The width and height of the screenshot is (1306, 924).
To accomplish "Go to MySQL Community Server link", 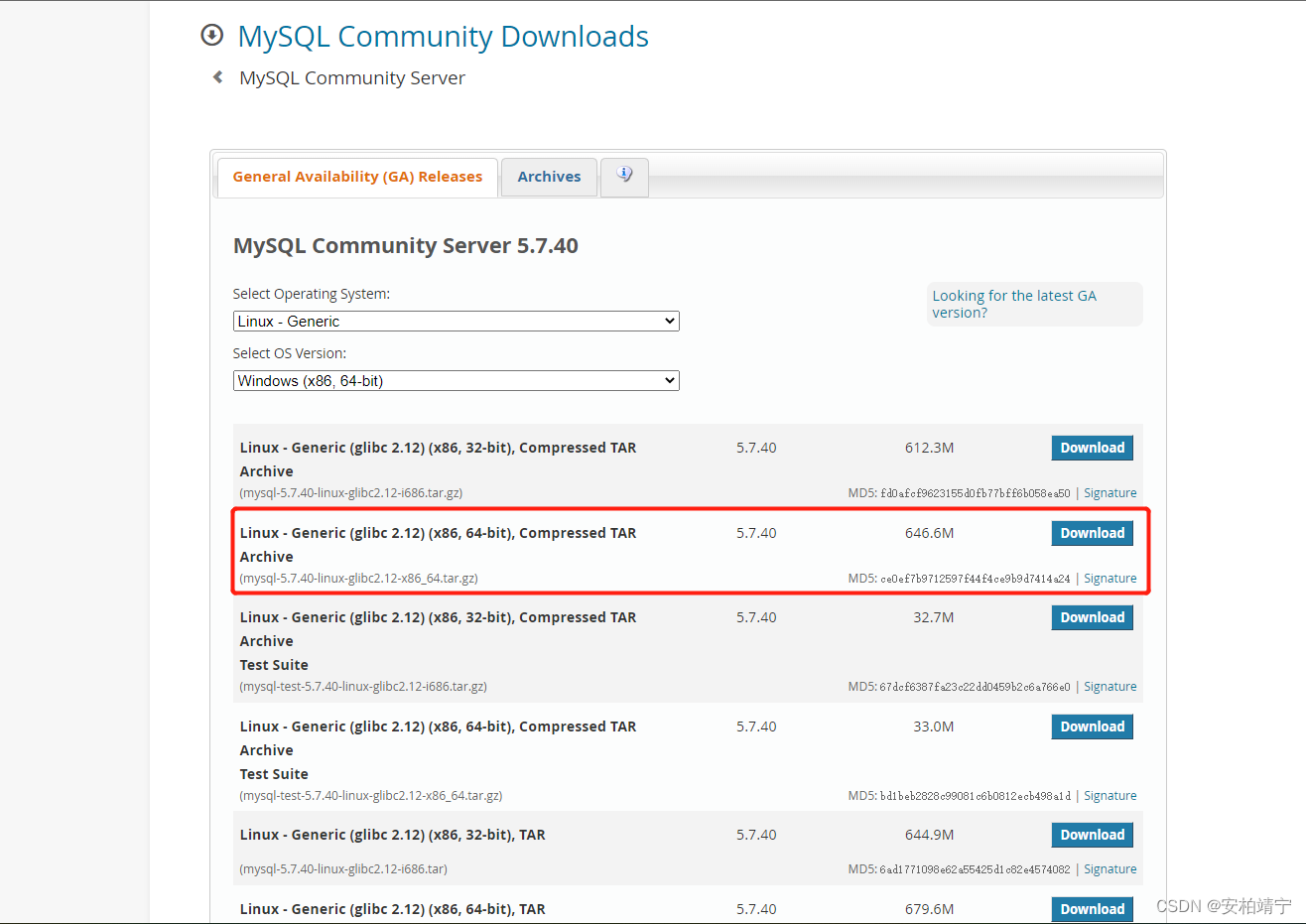I will point(352,77).
